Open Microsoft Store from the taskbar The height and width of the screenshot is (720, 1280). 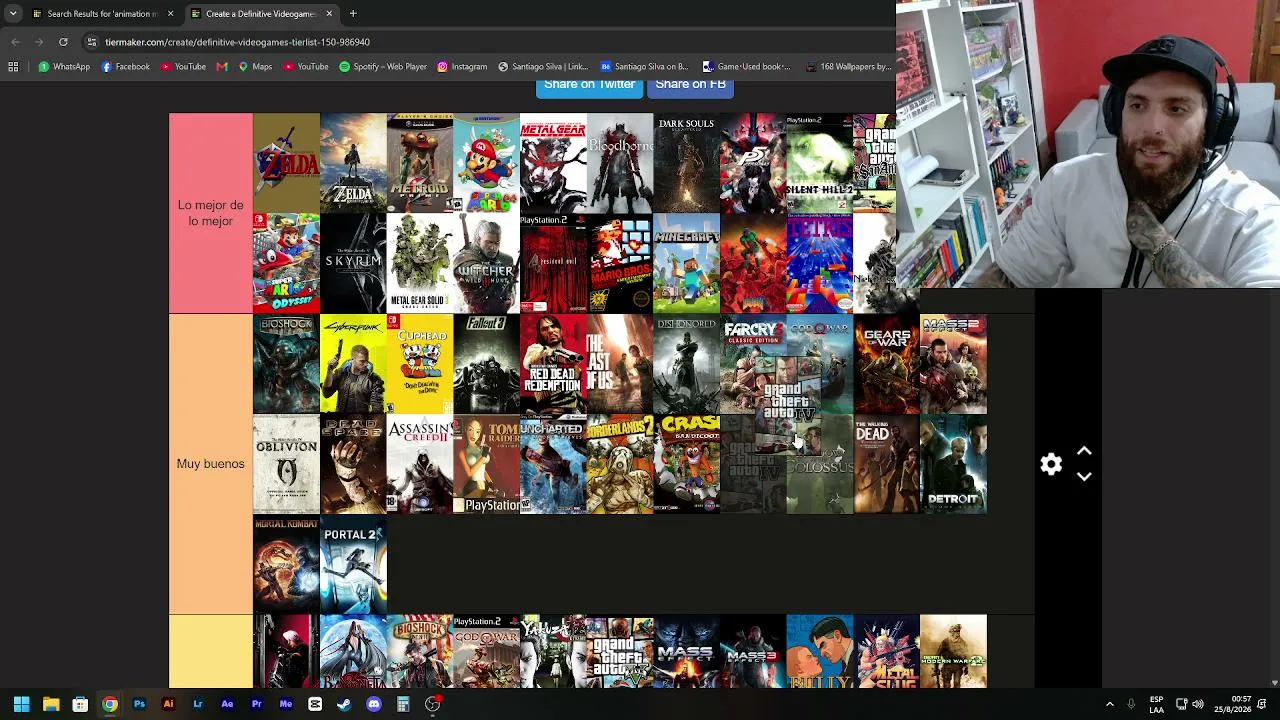point(80,704)
